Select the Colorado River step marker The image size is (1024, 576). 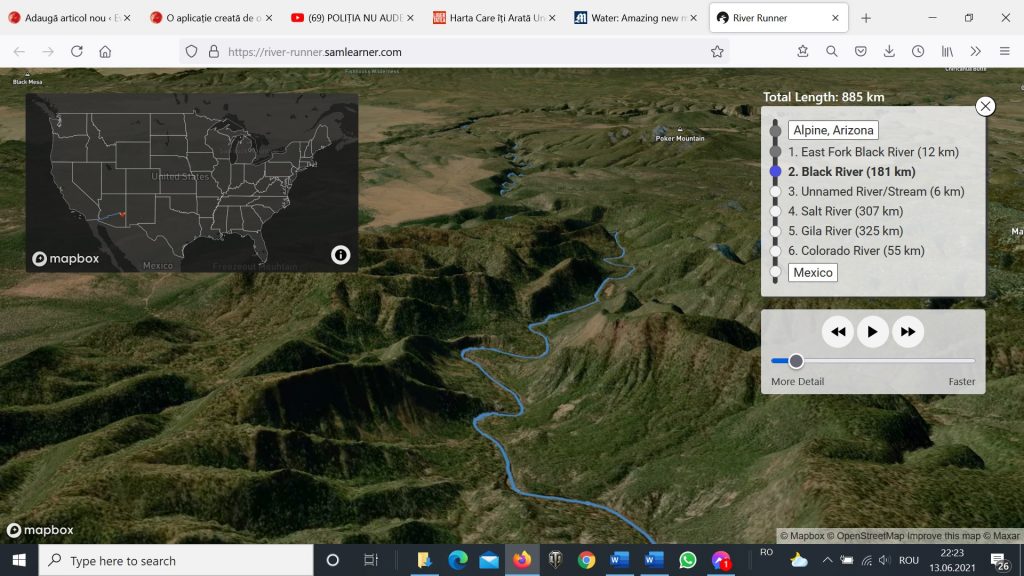click(775, 251)
